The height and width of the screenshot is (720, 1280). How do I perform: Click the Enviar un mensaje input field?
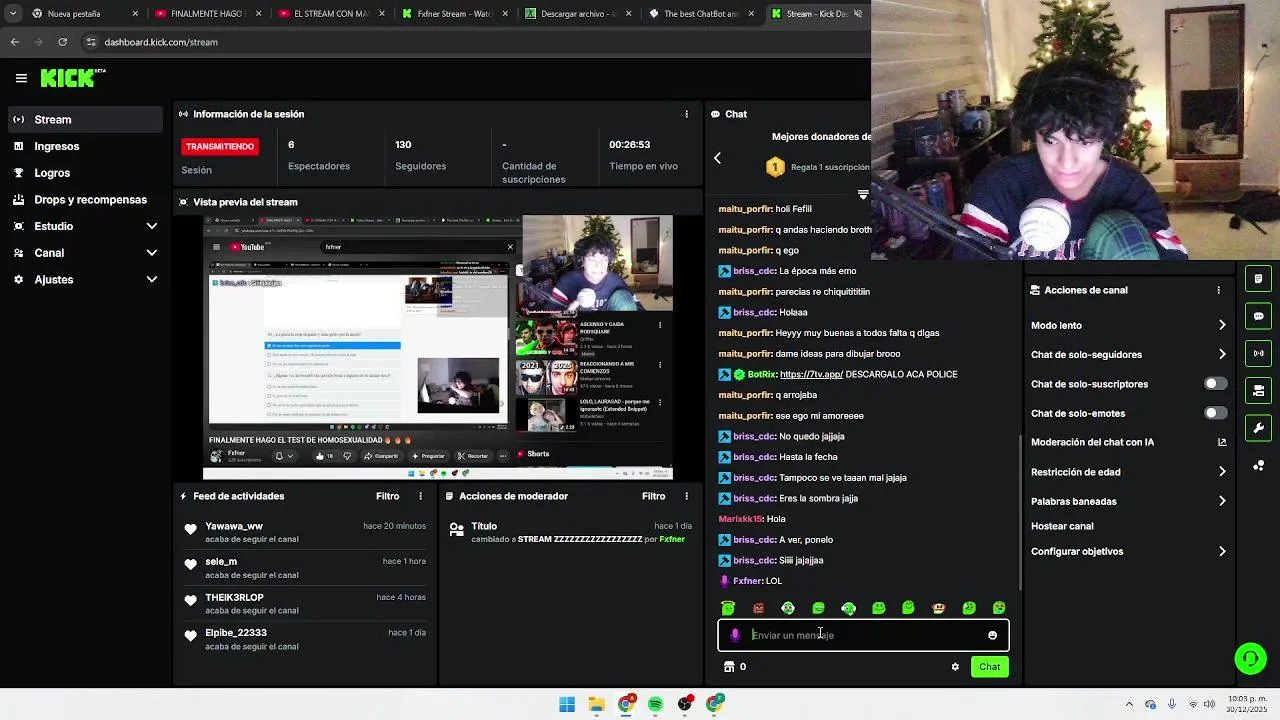(x=865, y=635)
